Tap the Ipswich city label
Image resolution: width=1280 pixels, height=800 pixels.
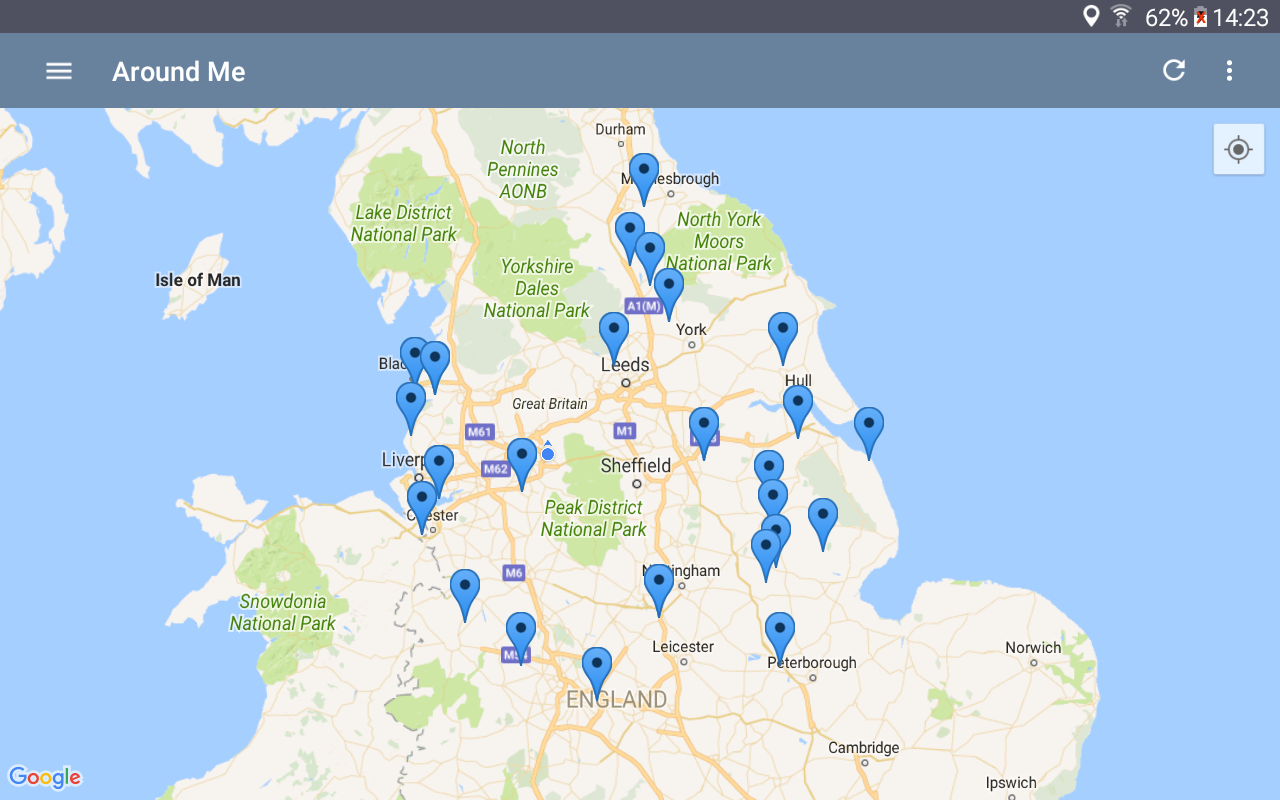tap(1011, 783)
